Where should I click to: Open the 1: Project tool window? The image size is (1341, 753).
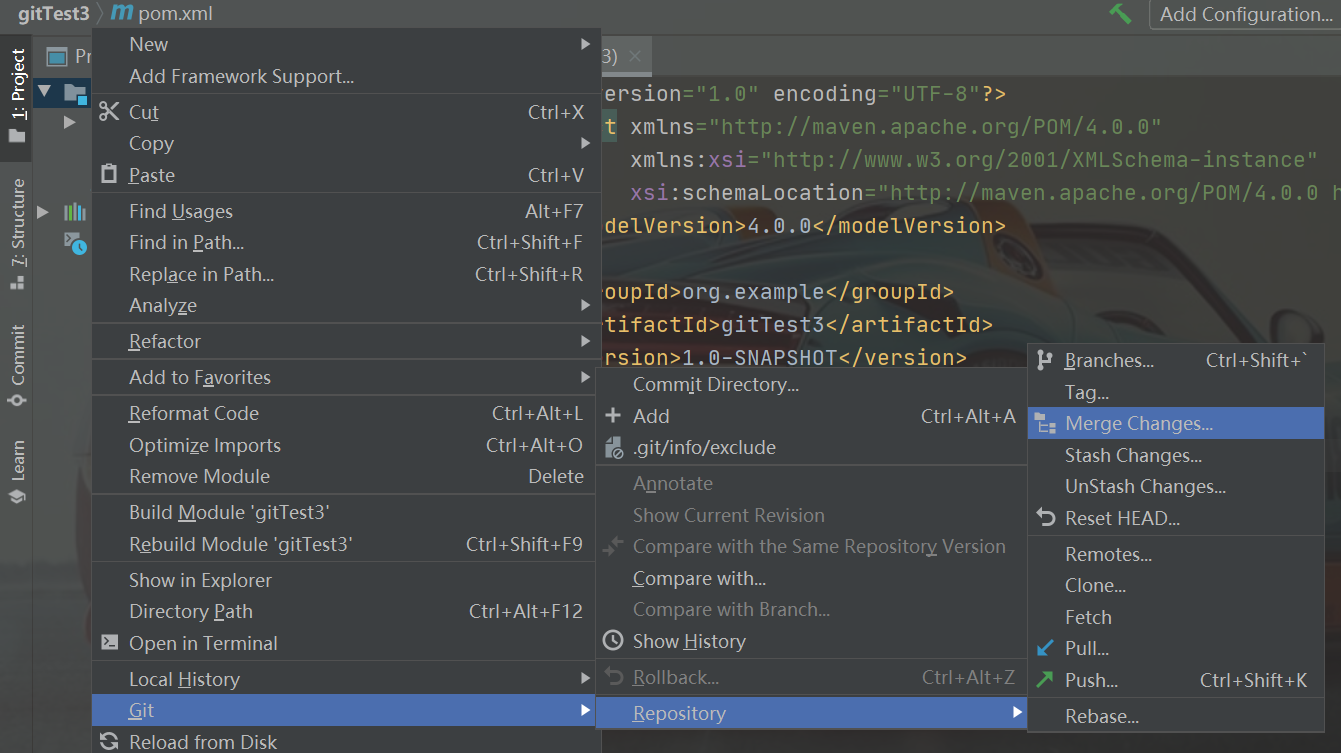point(17,96)
